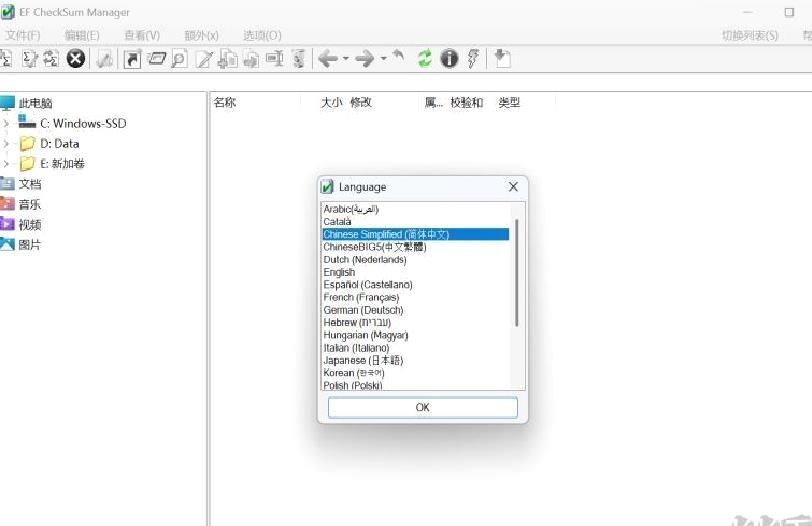Select ChineseBIG5(中文繁體) language
812x526 pixels.
click(x=415, y=247)
